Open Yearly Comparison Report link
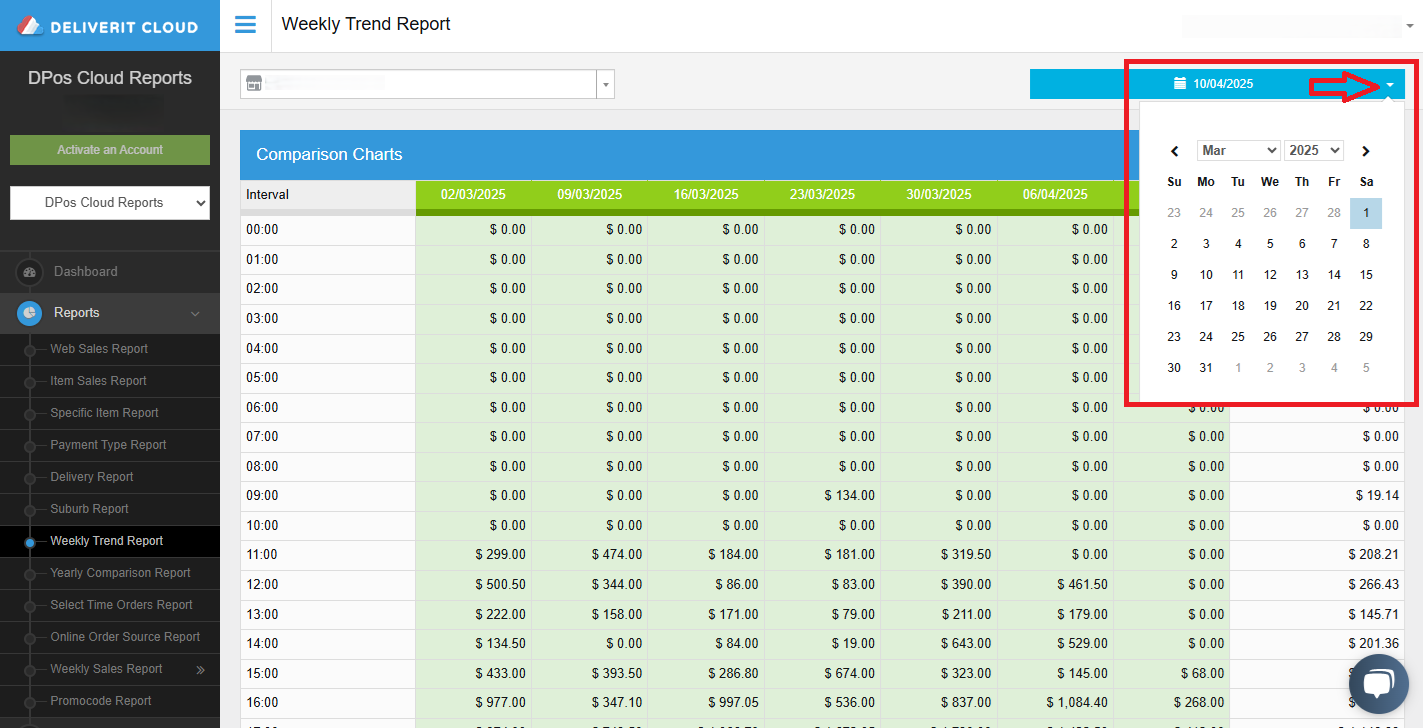This screenshot has height=728, width=1423. (x=120, y=573)
